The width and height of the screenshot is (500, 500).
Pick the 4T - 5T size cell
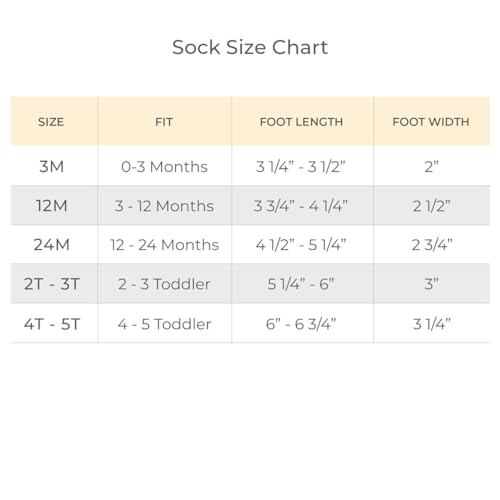pyautogui.click(x=52, y=324)
